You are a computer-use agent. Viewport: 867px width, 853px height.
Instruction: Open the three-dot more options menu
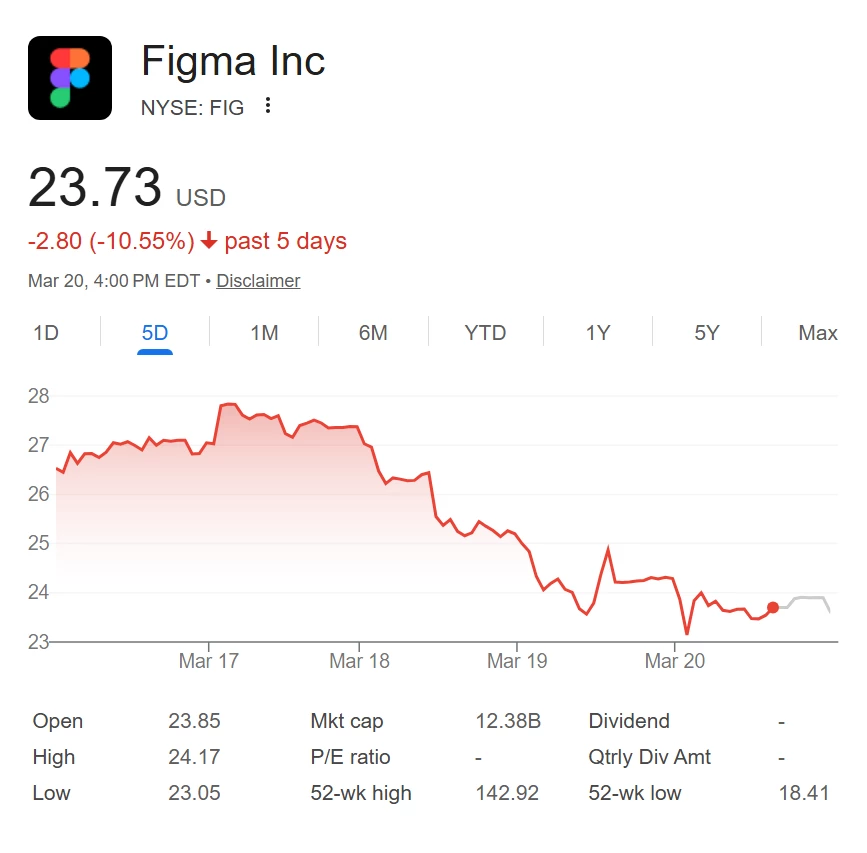(268, 106)
